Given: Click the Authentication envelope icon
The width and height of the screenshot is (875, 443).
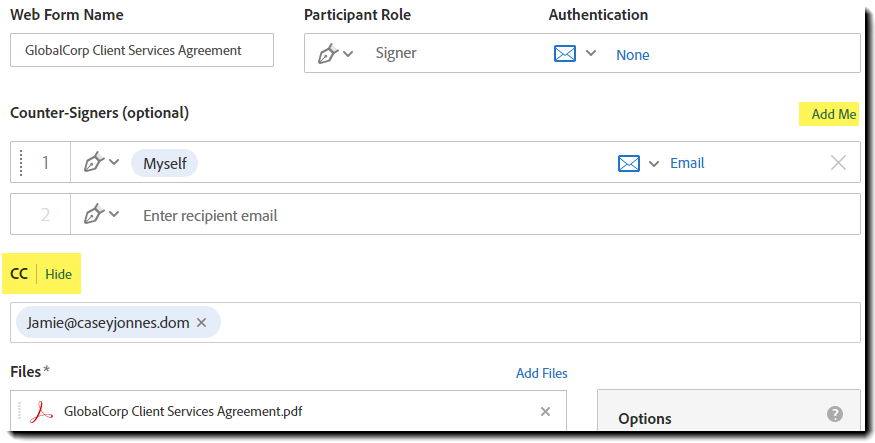Looking at the screenshot, I should pos(565,54).
